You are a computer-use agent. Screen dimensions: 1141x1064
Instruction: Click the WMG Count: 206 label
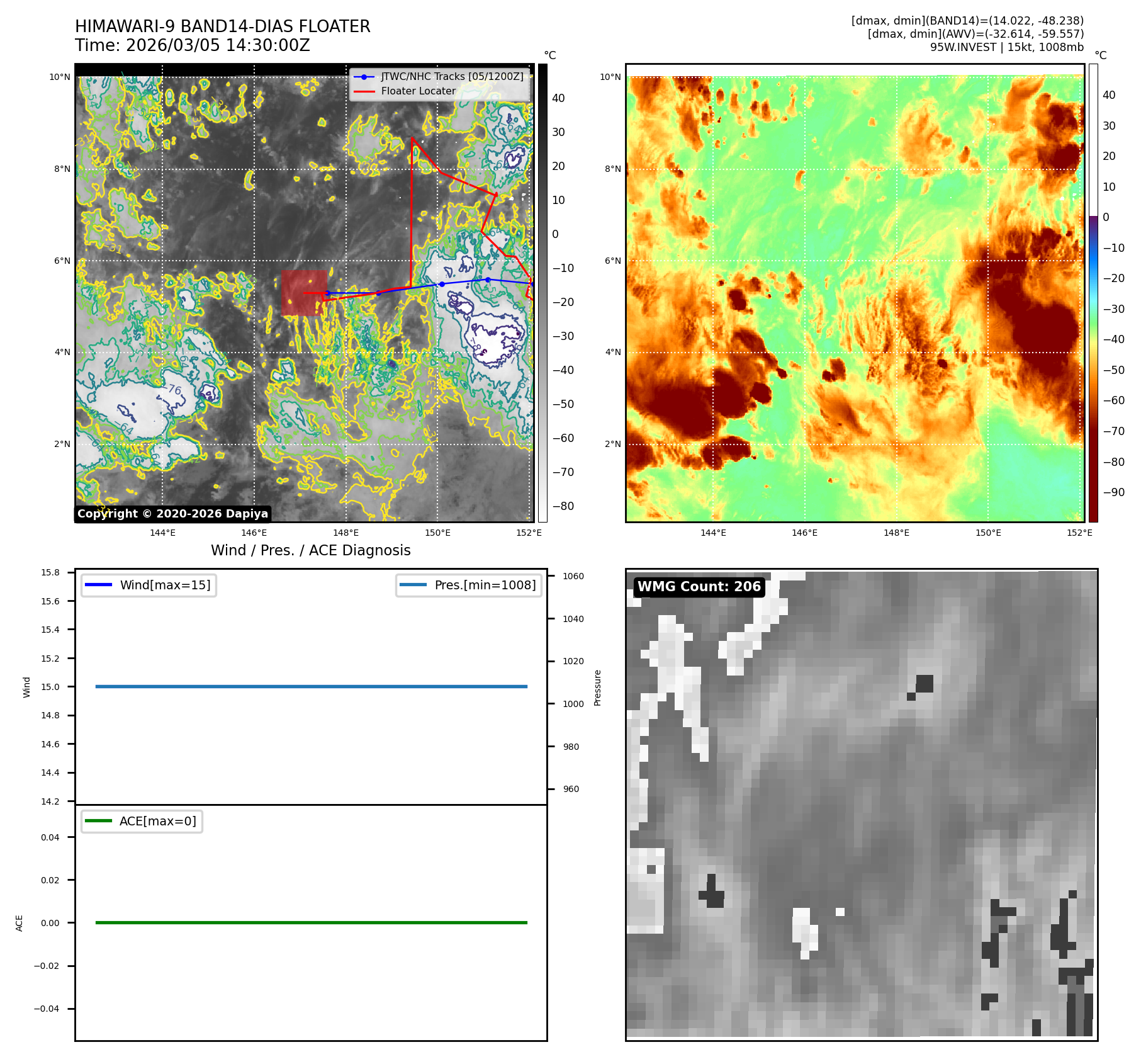(699, 587)
